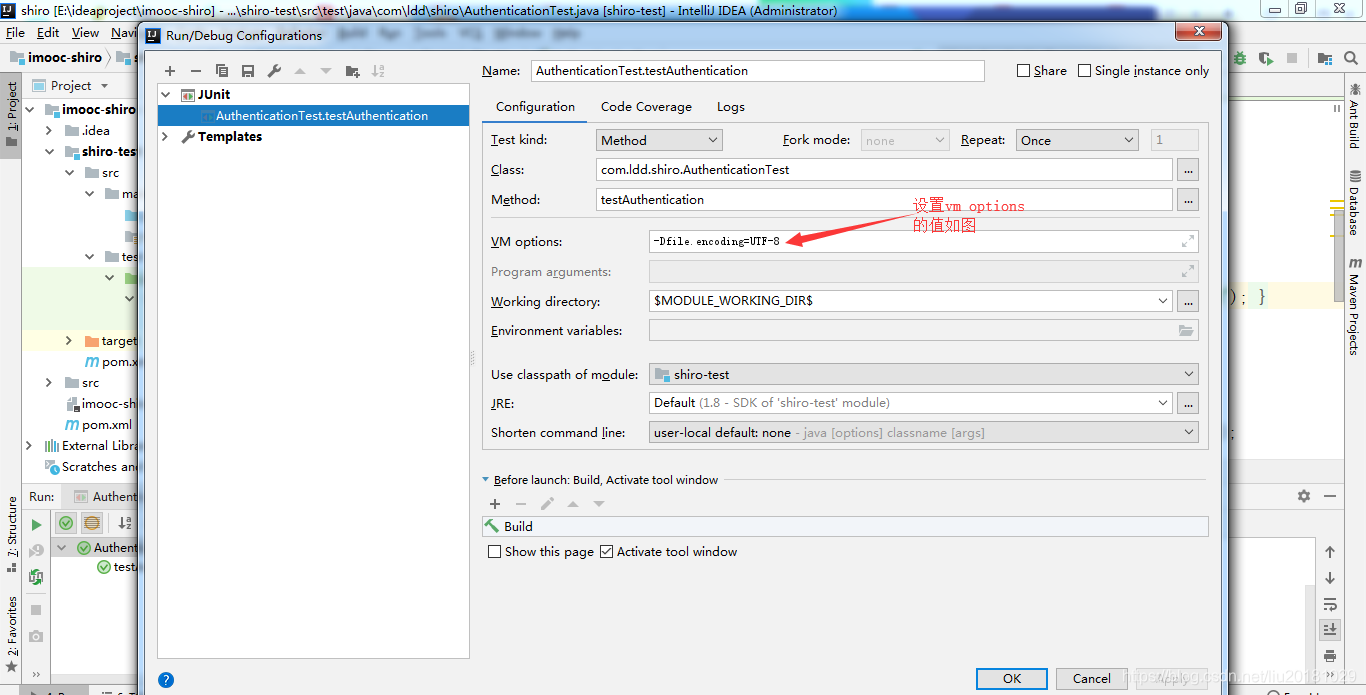This screenshot has width=1366, height=695.
Task: Print Run console output
Action: click(x=1330, y=656)
